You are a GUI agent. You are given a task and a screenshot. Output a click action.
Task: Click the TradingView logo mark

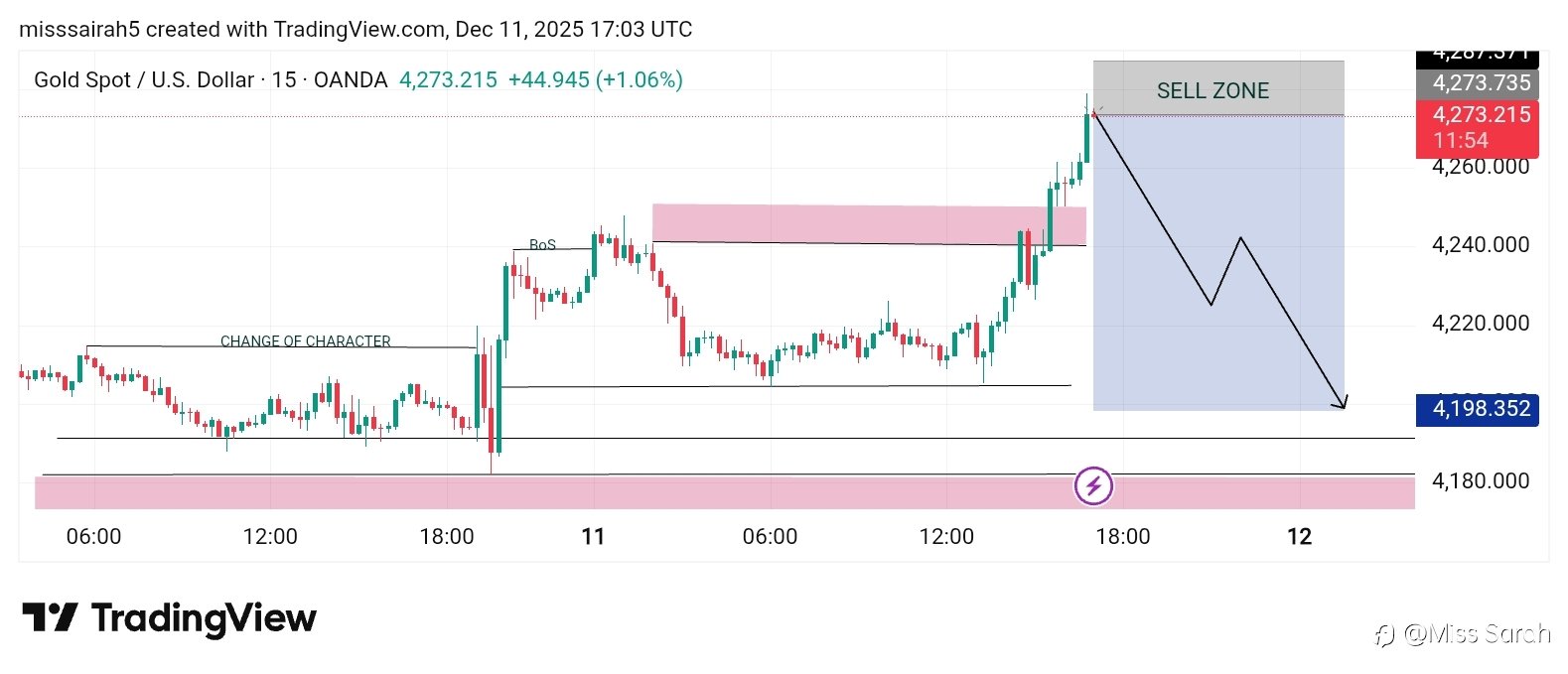coord(50,617)
